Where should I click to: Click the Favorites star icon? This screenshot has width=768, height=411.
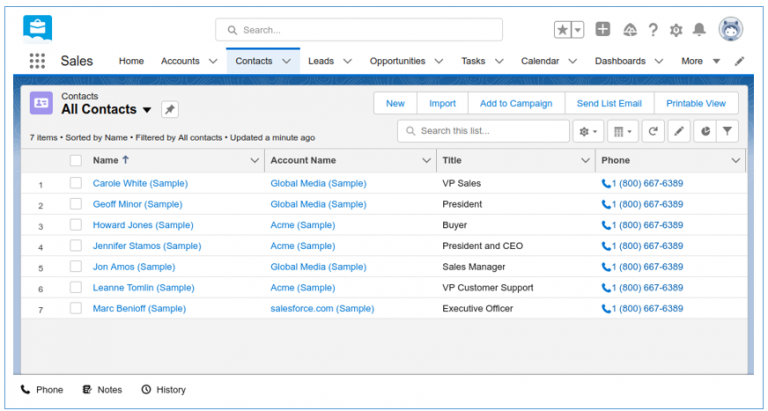(x=563, y=30)
